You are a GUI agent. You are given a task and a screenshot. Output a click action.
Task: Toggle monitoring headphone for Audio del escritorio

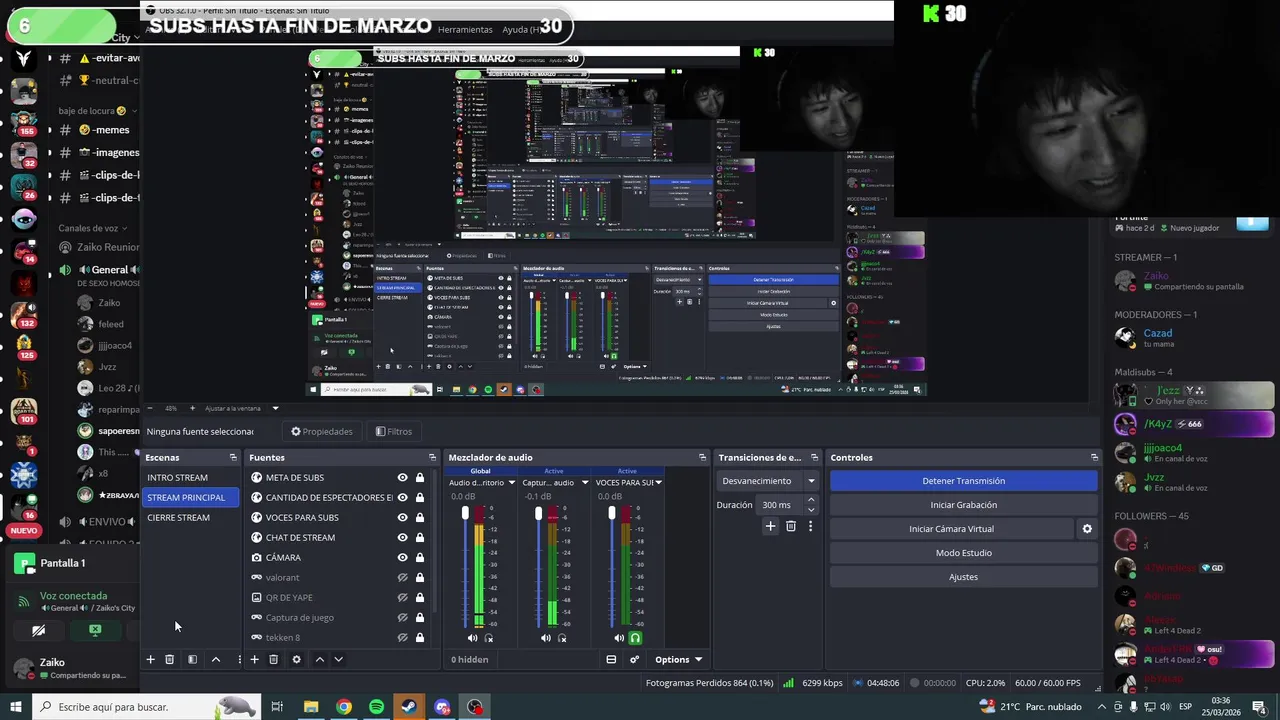coord(489,637)
